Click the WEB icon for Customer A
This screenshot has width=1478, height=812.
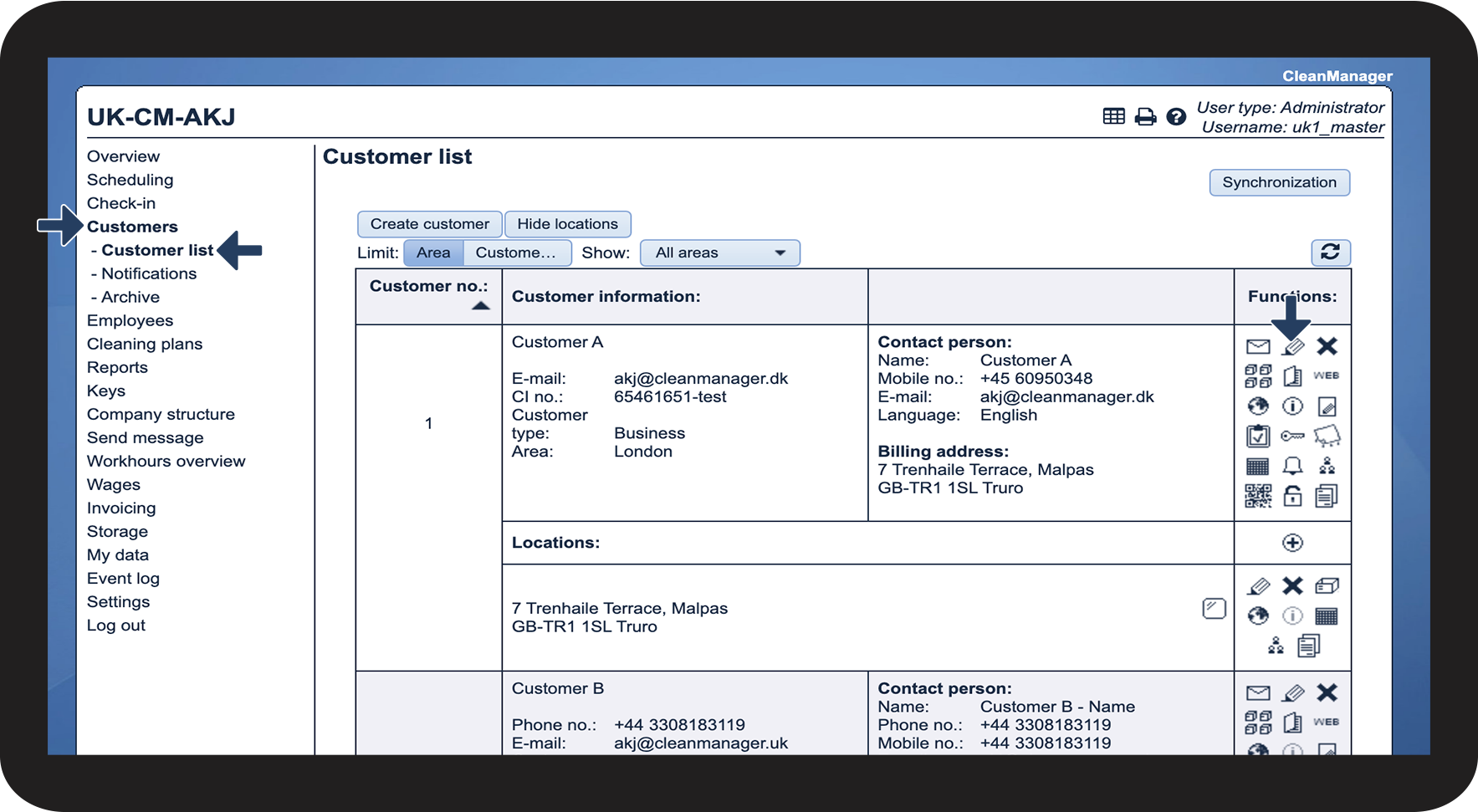(1326, 375)
